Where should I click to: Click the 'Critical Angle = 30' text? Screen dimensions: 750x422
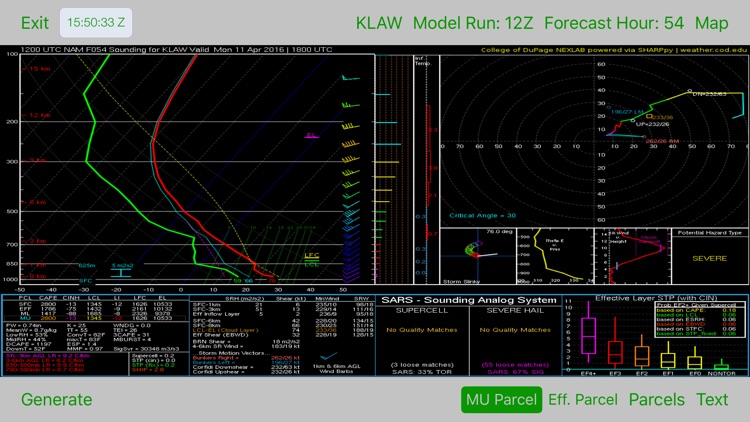[482, 215]
